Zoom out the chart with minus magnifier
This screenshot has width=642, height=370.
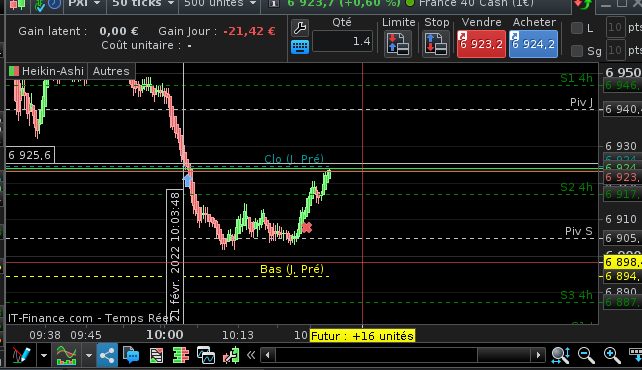pos(586,355)
